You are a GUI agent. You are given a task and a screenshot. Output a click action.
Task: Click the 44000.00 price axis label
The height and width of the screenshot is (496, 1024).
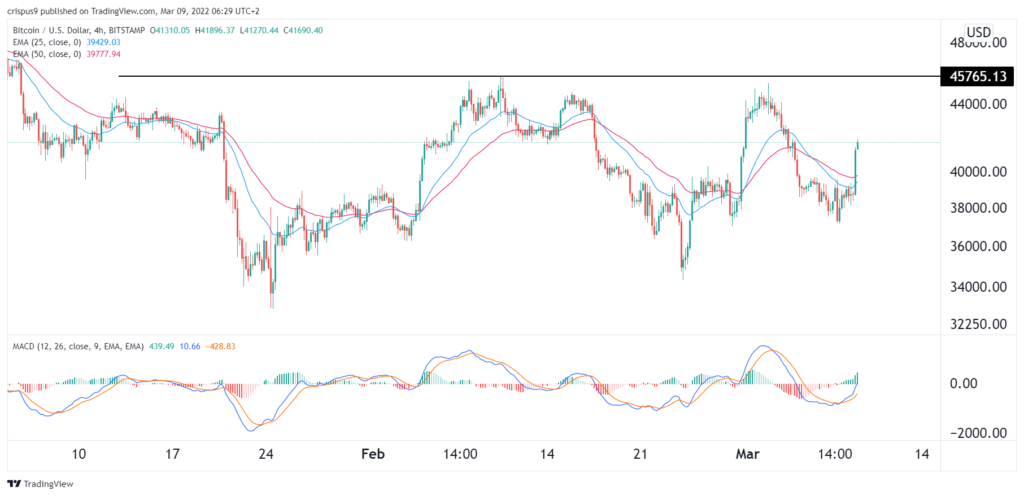pos(978,104)
